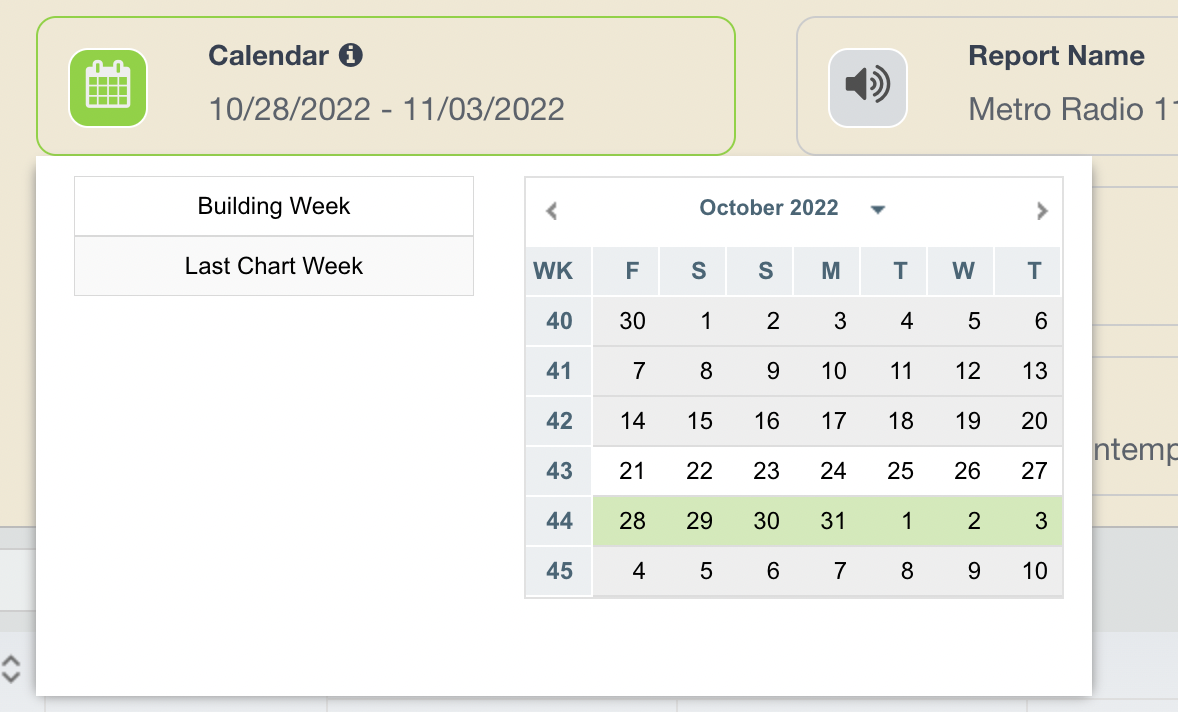Pick October 21 in the calendar

[632, 471]
